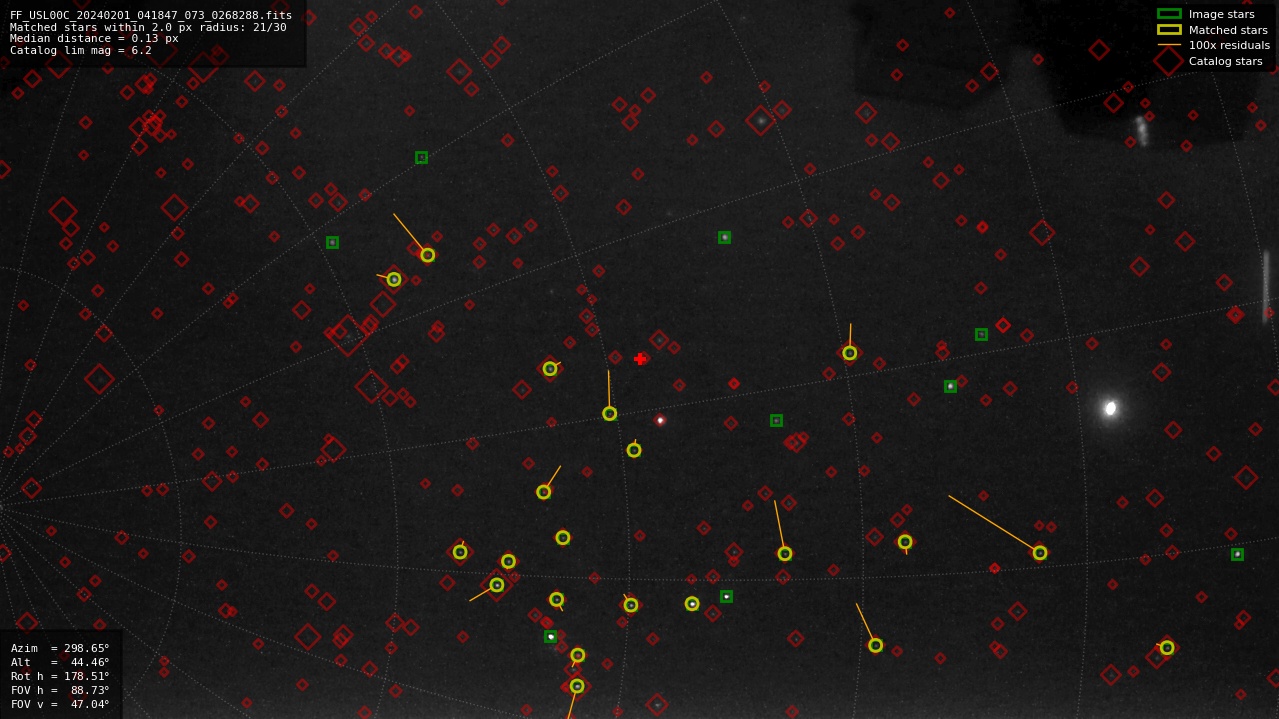Click the 'FOV v = 47.04°' readout
This screenshot has width=1279, height=719.
tap(60, 704)
